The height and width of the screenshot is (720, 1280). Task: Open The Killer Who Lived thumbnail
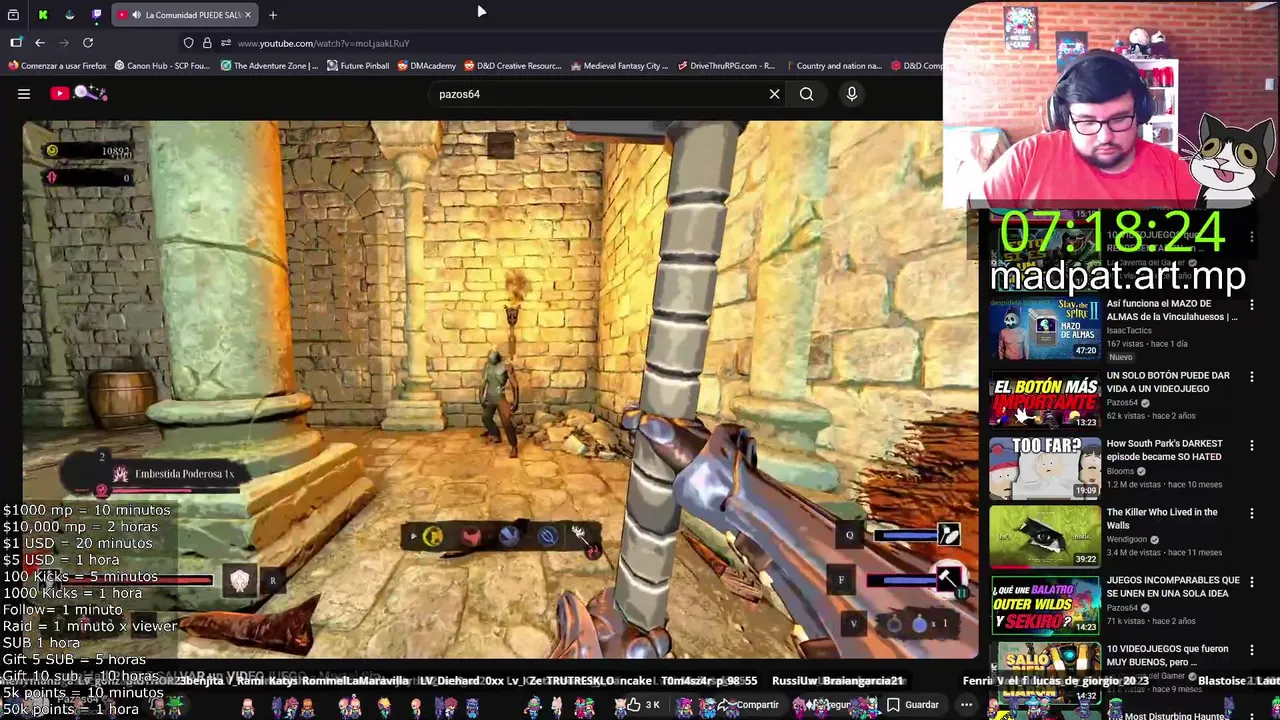pyautogui.click(x=1045, y=535)
